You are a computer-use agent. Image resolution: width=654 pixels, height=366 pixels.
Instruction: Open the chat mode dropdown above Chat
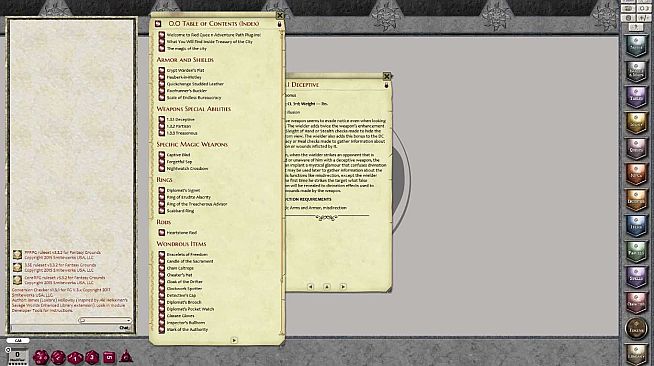coord(105,321)
